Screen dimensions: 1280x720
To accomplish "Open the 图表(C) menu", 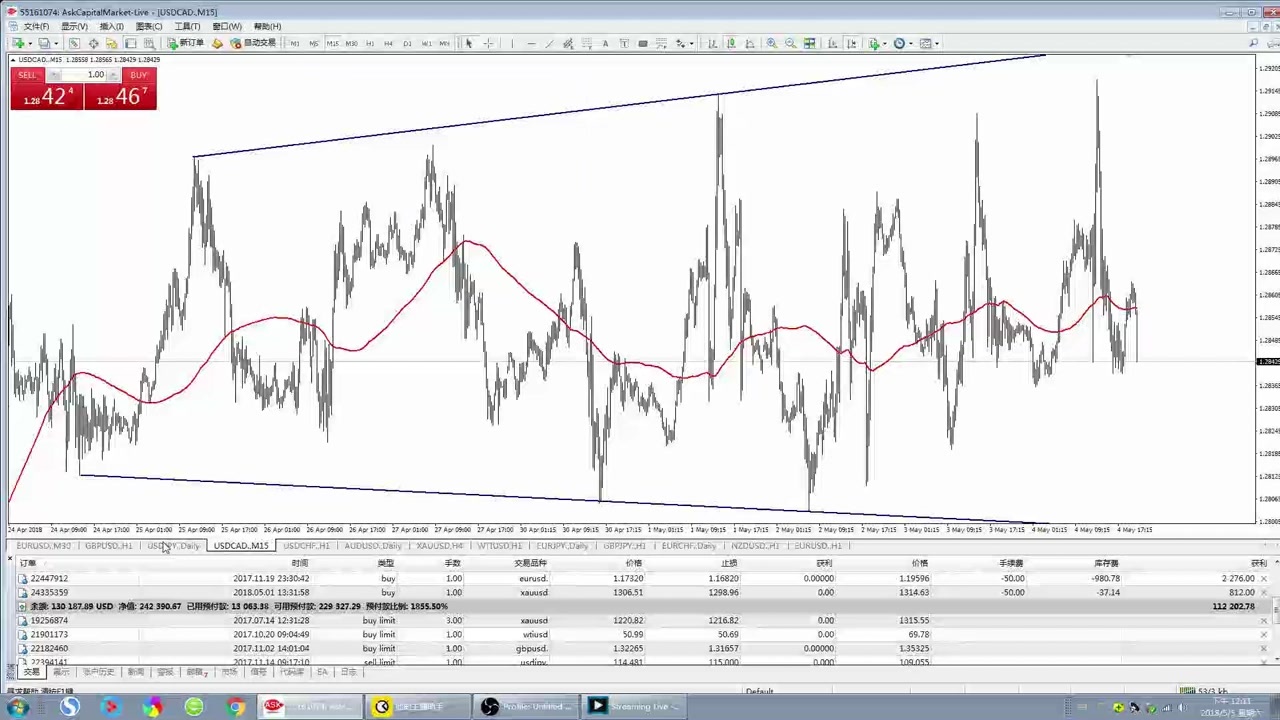I will (149, 26).
